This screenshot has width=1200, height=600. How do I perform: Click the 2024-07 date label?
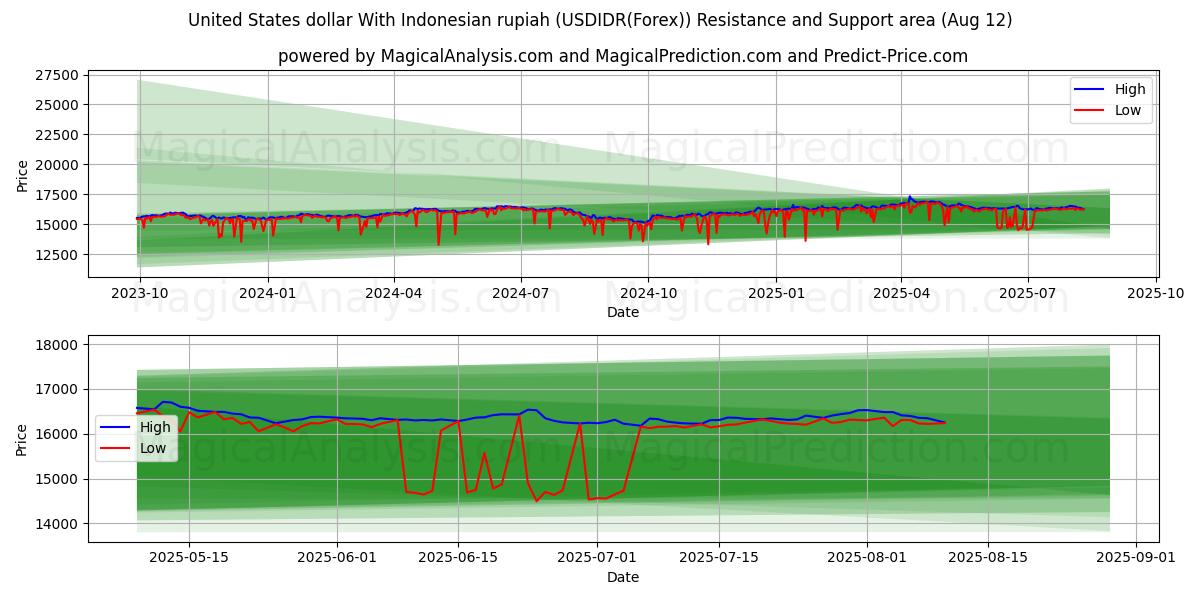(x=520, y=294)
